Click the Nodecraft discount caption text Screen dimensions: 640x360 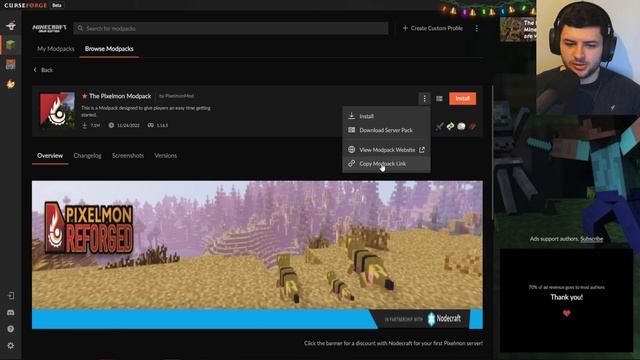[x=393, y=343]
